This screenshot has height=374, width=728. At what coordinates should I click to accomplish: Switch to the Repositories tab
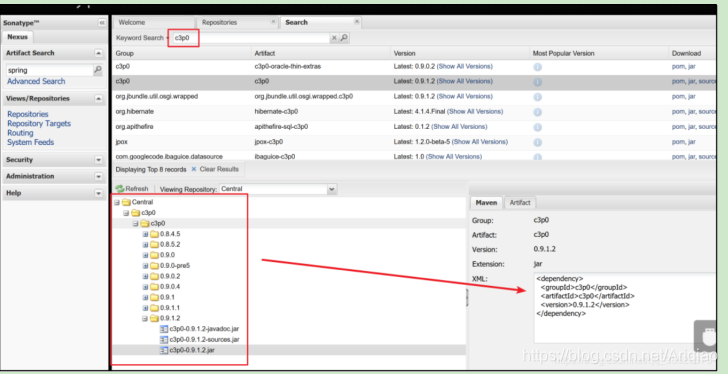pos(237,22)
